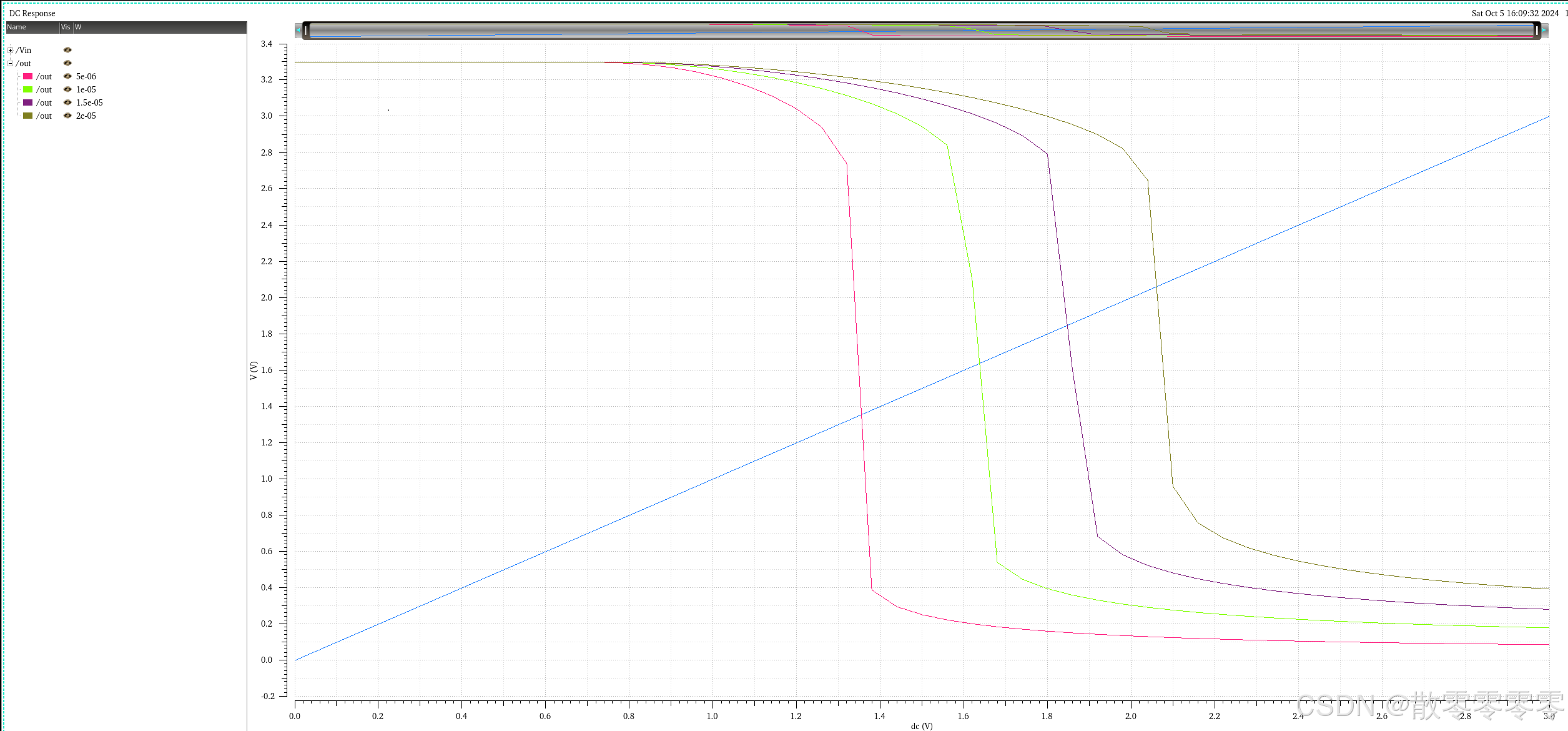Click the green 1e-05 color swatch
The image size is (1568, 731).
tap(27, 89)
